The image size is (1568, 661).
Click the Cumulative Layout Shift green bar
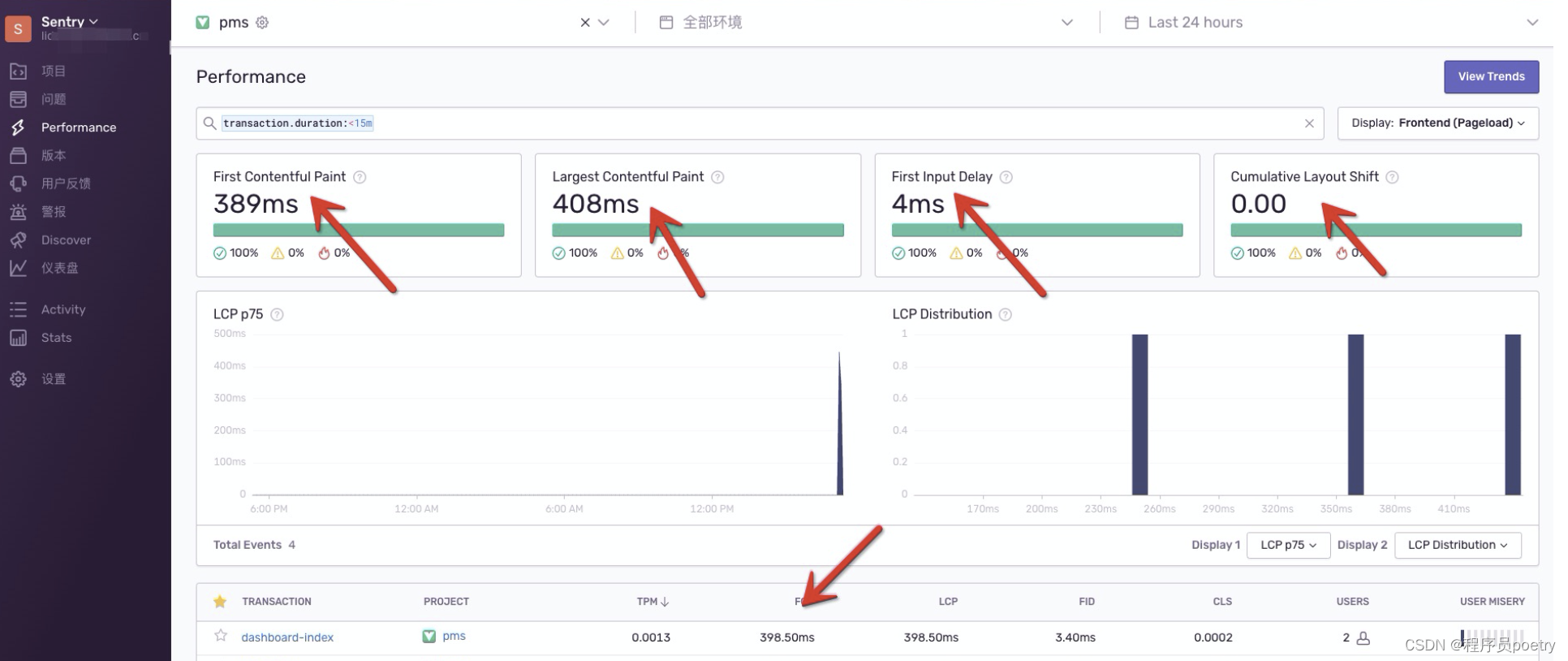[x=1376, y=230]
